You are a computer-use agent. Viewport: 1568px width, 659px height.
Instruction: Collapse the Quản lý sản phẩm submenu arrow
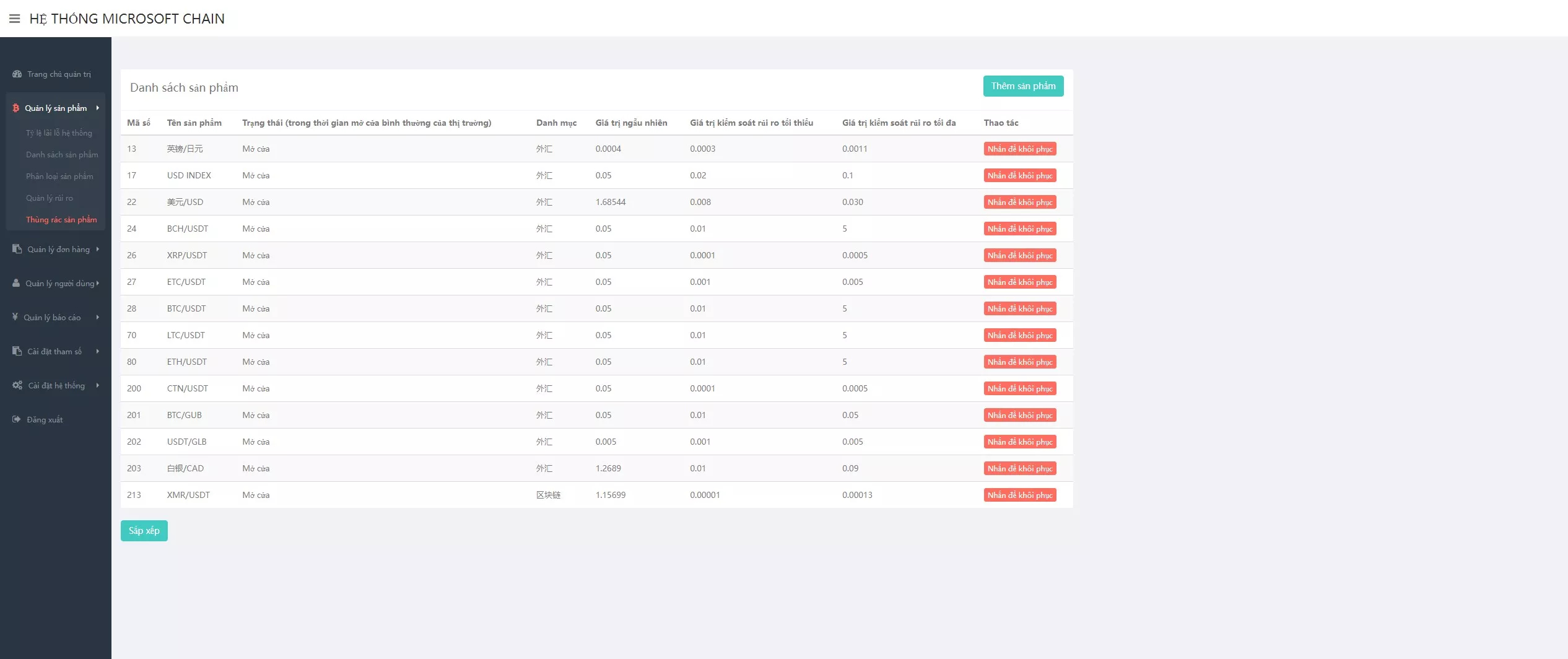coord(98,108)
